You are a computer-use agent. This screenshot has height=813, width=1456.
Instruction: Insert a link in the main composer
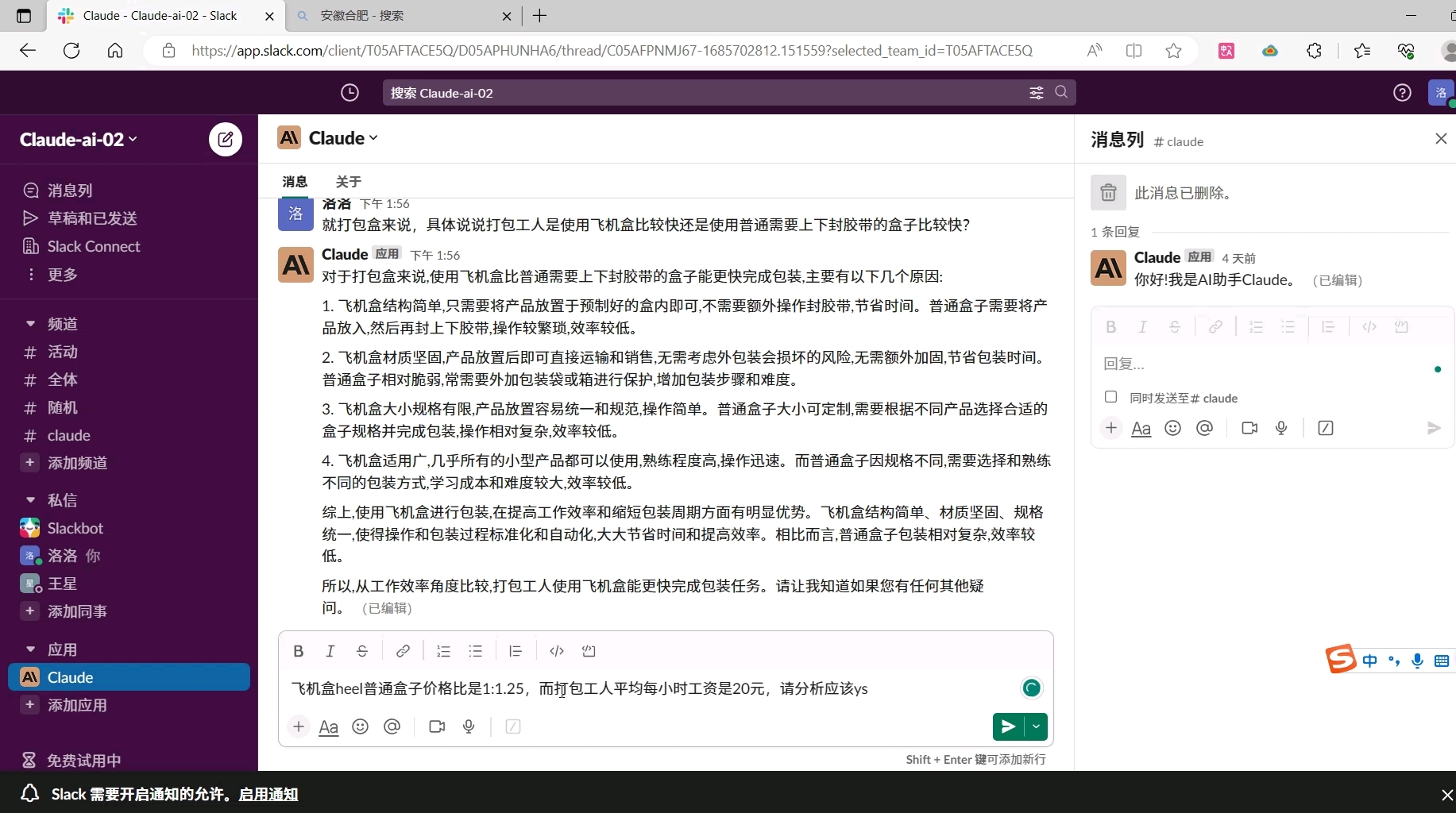pos(403,651)
